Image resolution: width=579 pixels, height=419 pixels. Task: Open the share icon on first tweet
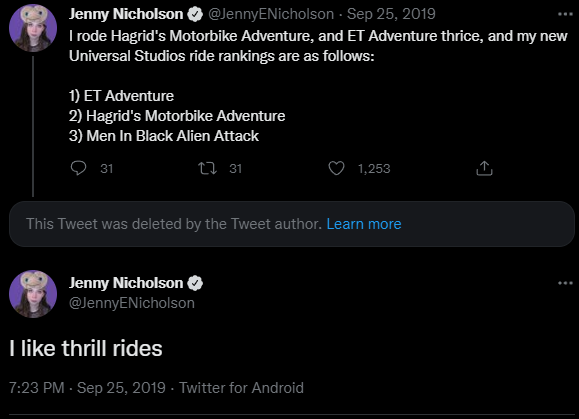484,168
